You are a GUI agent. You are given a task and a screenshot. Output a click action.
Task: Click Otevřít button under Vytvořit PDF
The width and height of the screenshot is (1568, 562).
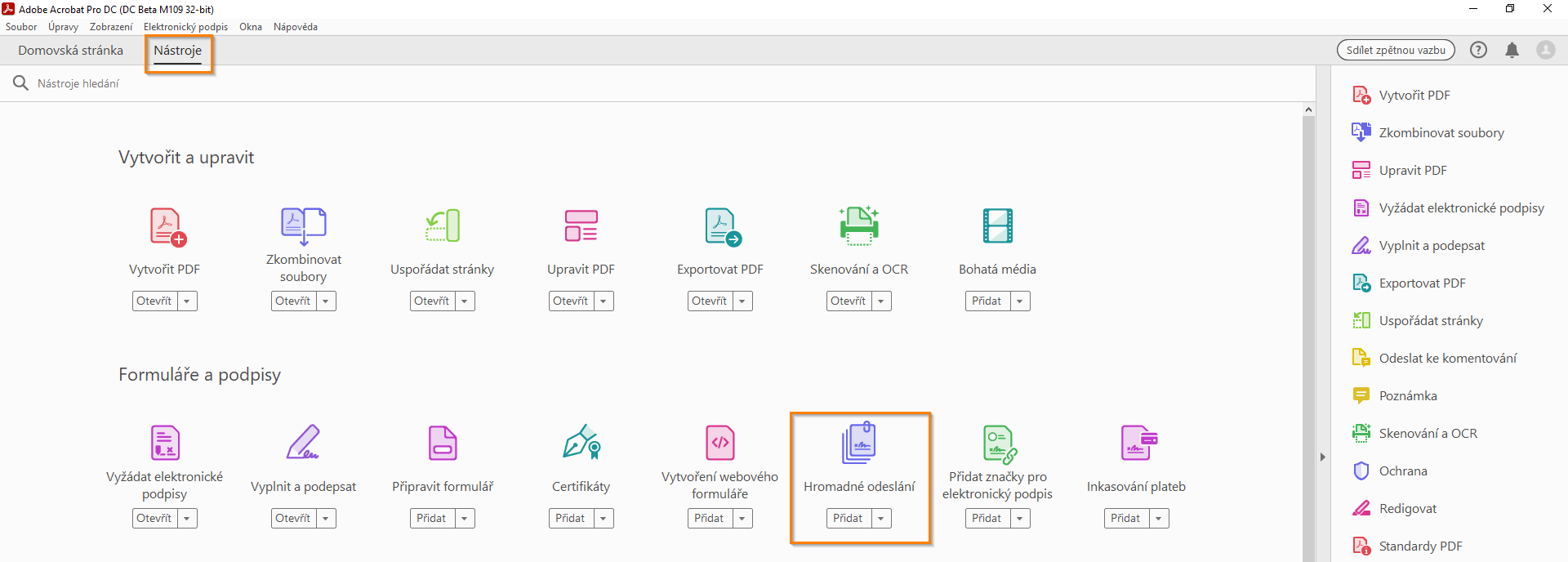point(155,301)
